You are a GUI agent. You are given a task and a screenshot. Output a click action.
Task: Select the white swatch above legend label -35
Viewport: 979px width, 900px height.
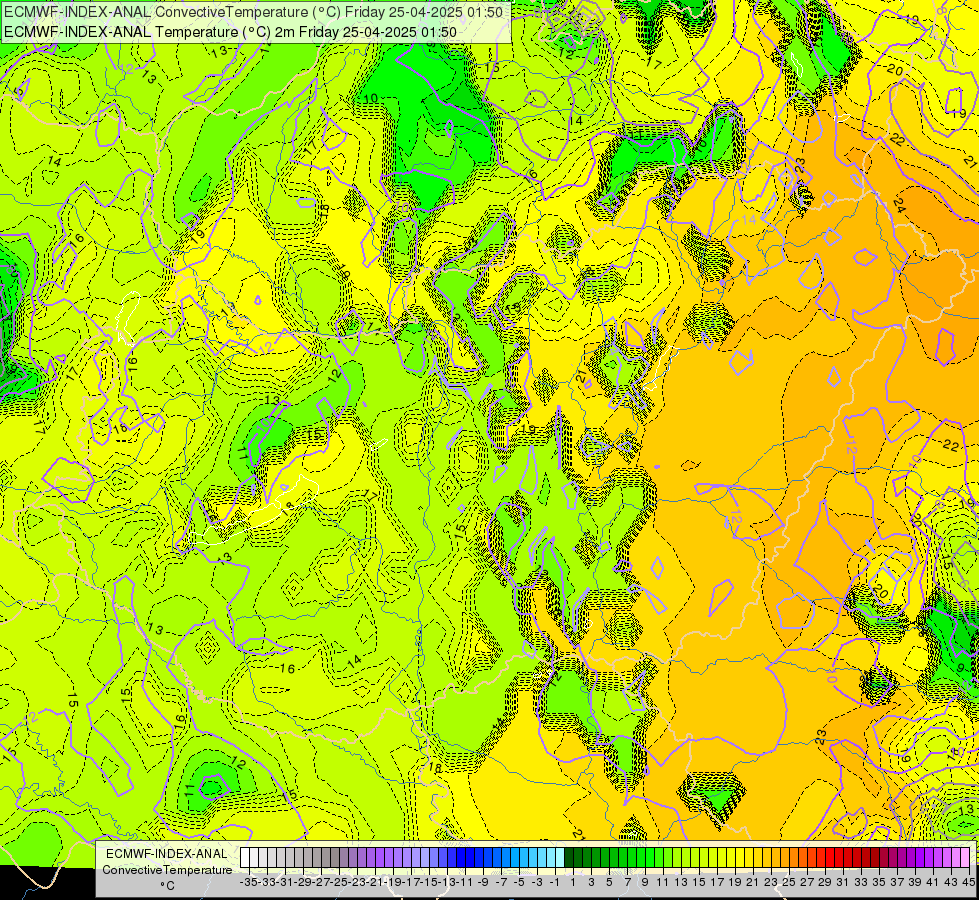point(245,858)
